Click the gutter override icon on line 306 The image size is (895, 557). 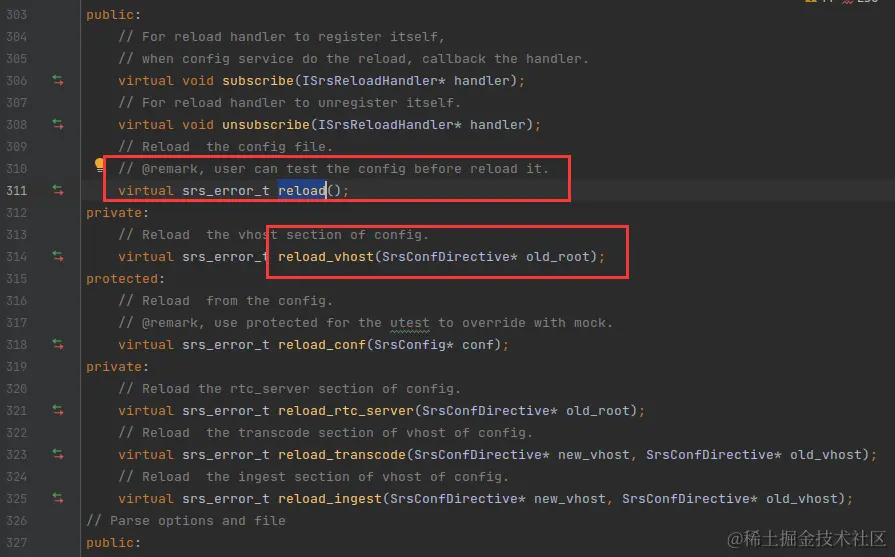pos(58,80)
